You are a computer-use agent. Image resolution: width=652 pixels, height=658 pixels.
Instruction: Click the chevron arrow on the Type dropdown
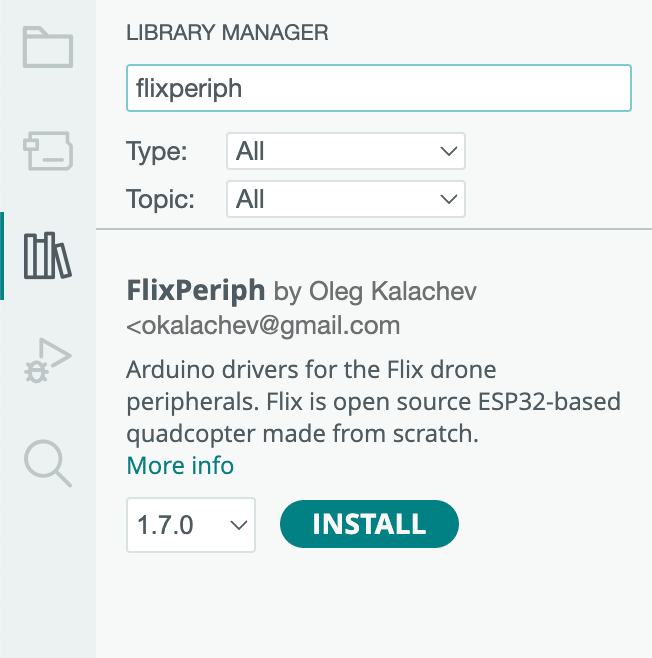click(447, 151)
